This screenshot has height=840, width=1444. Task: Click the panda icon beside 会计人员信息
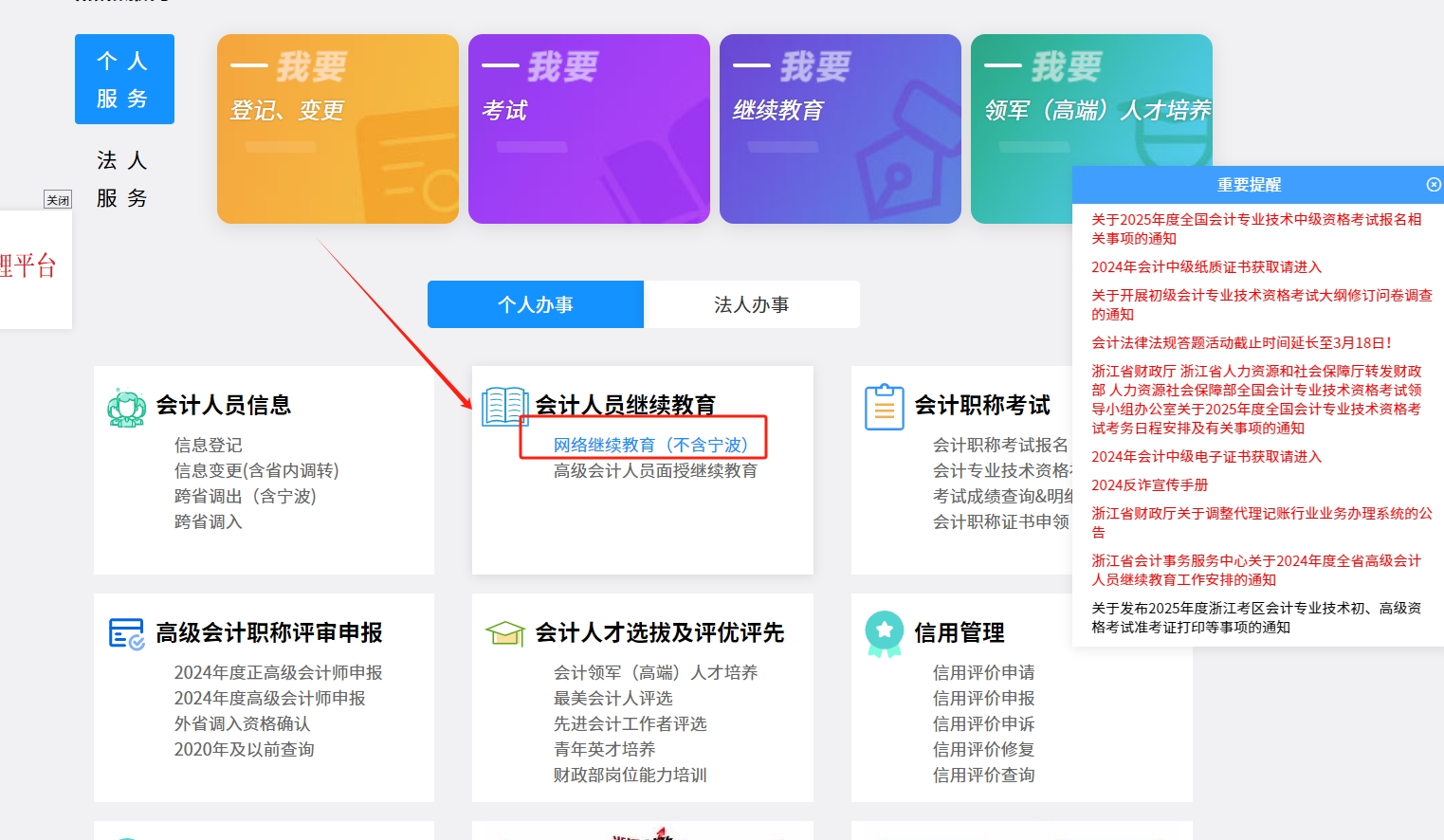(127, 406)
